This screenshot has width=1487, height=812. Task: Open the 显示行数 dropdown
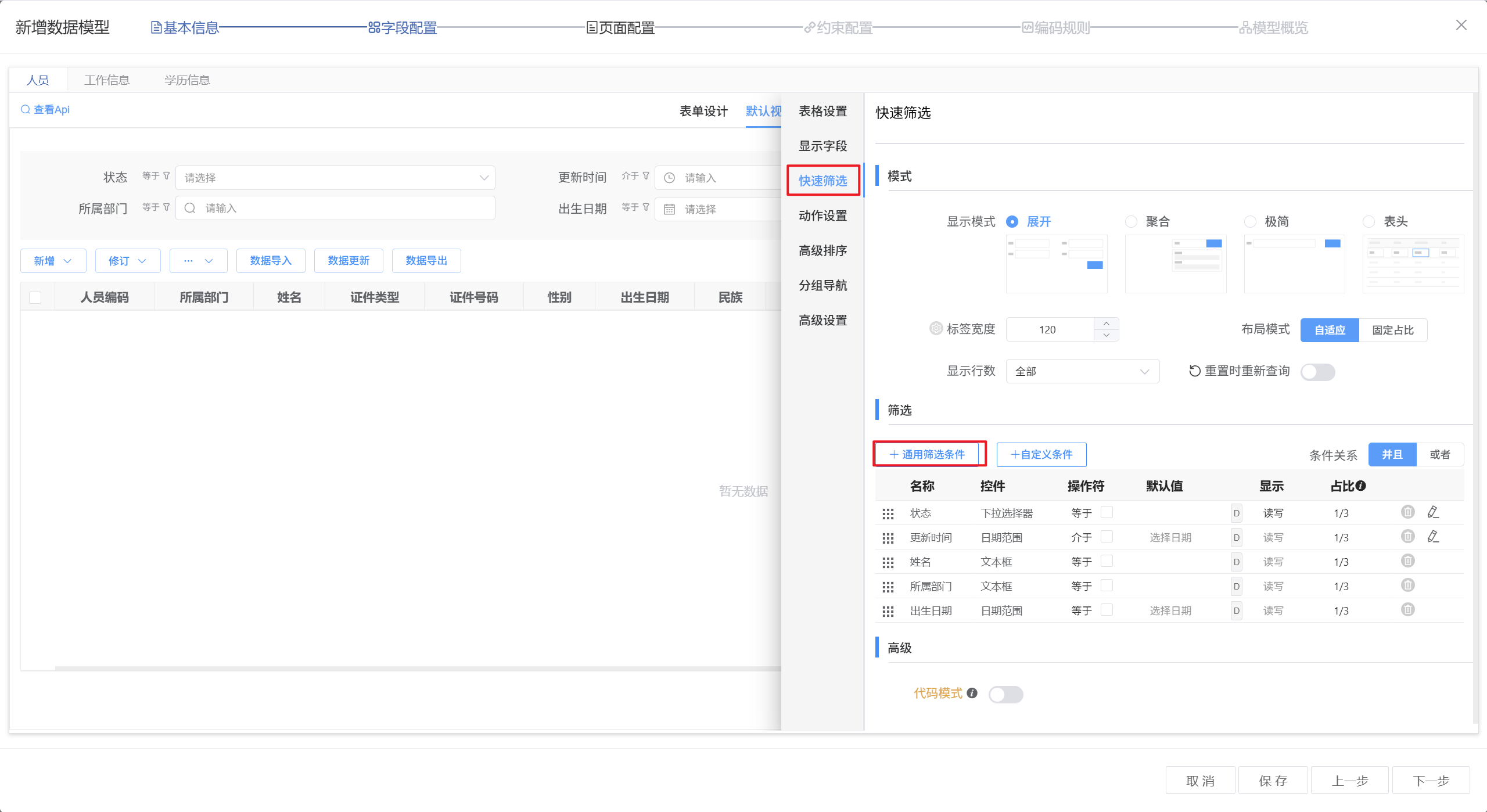pyautogui.click(x=1082, y=371)
